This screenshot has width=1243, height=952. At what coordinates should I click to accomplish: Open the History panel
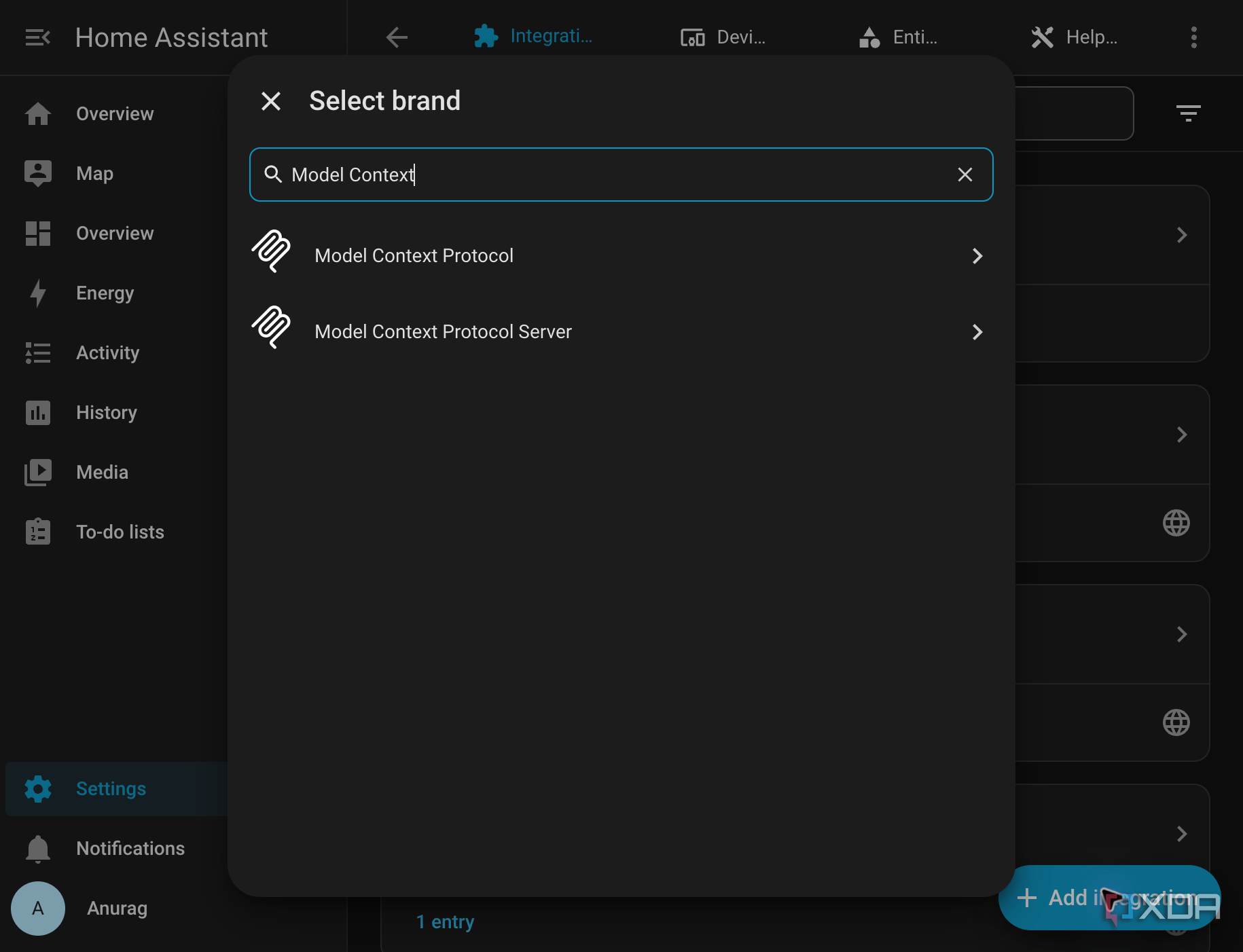[115, 412]
